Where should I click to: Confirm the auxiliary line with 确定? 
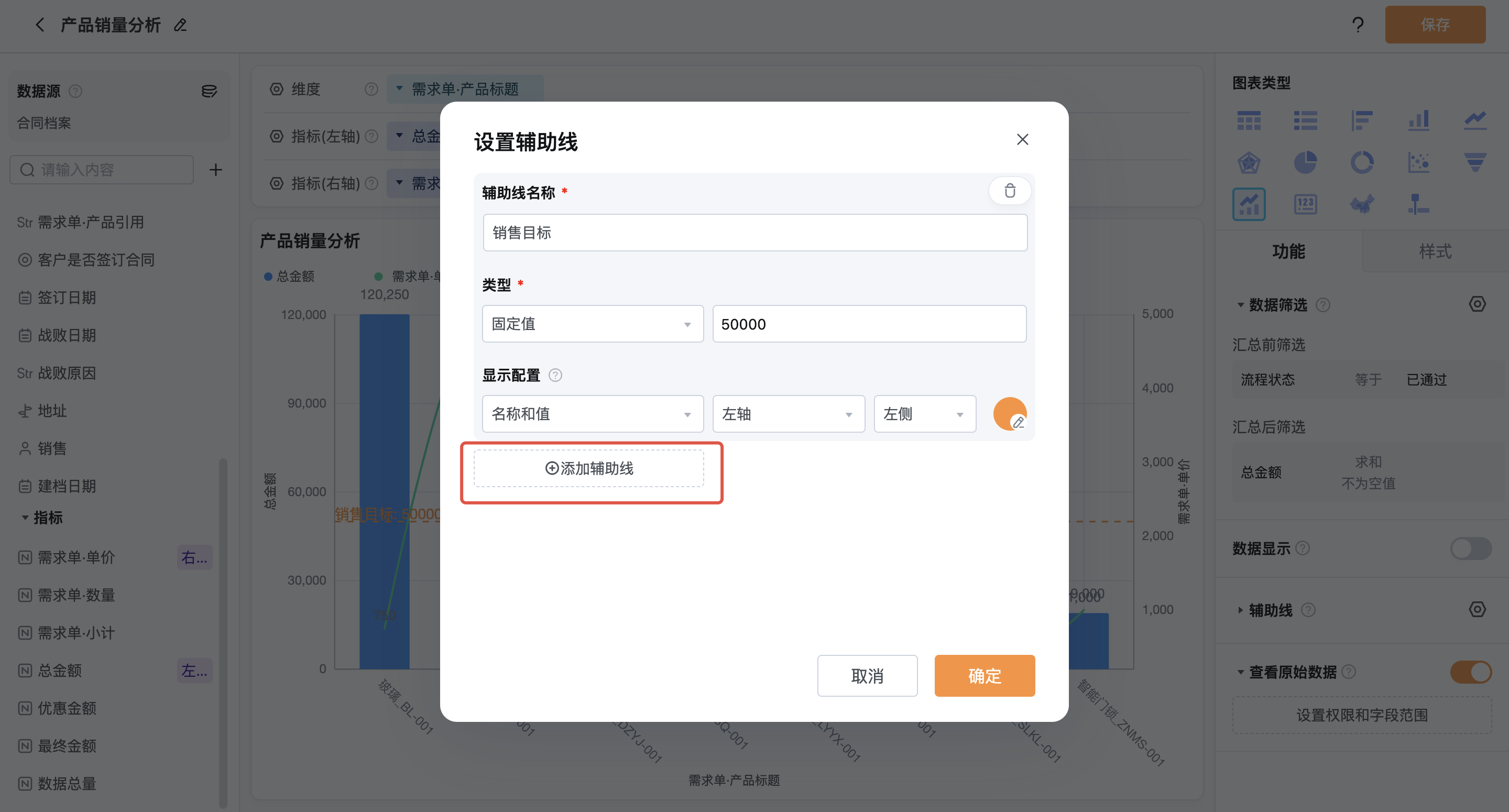click(984, 675)
